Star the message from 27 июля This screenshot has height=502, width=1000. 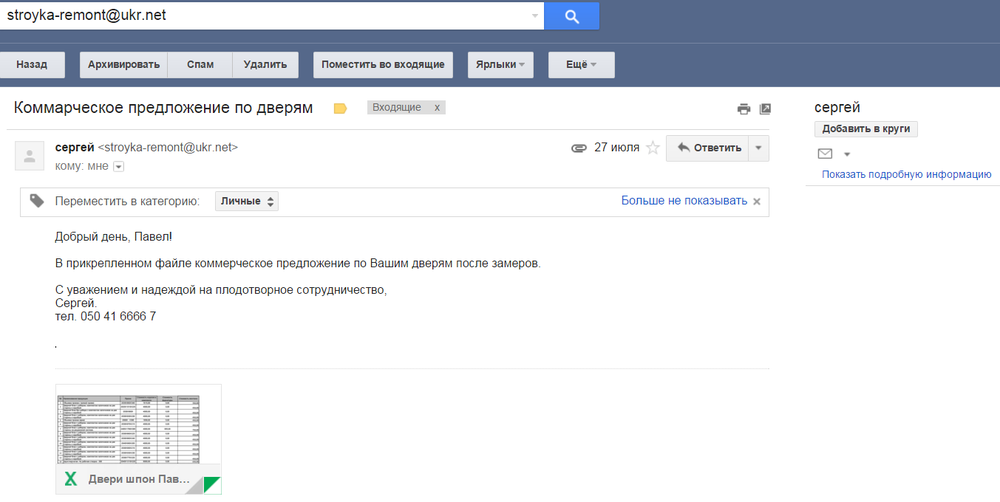(652, 148)
